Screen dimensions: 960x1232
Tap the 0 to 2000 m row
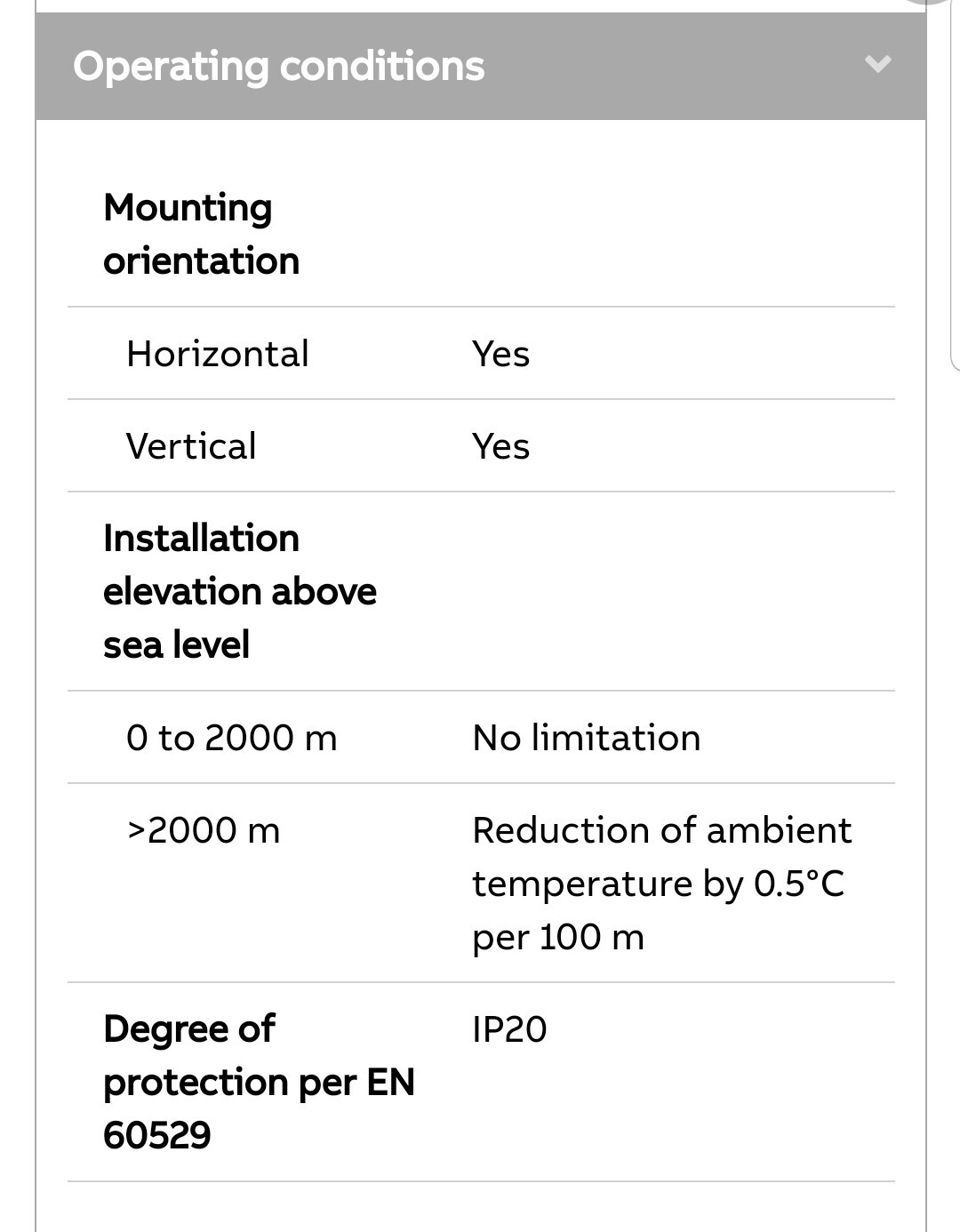click(481, 738)
